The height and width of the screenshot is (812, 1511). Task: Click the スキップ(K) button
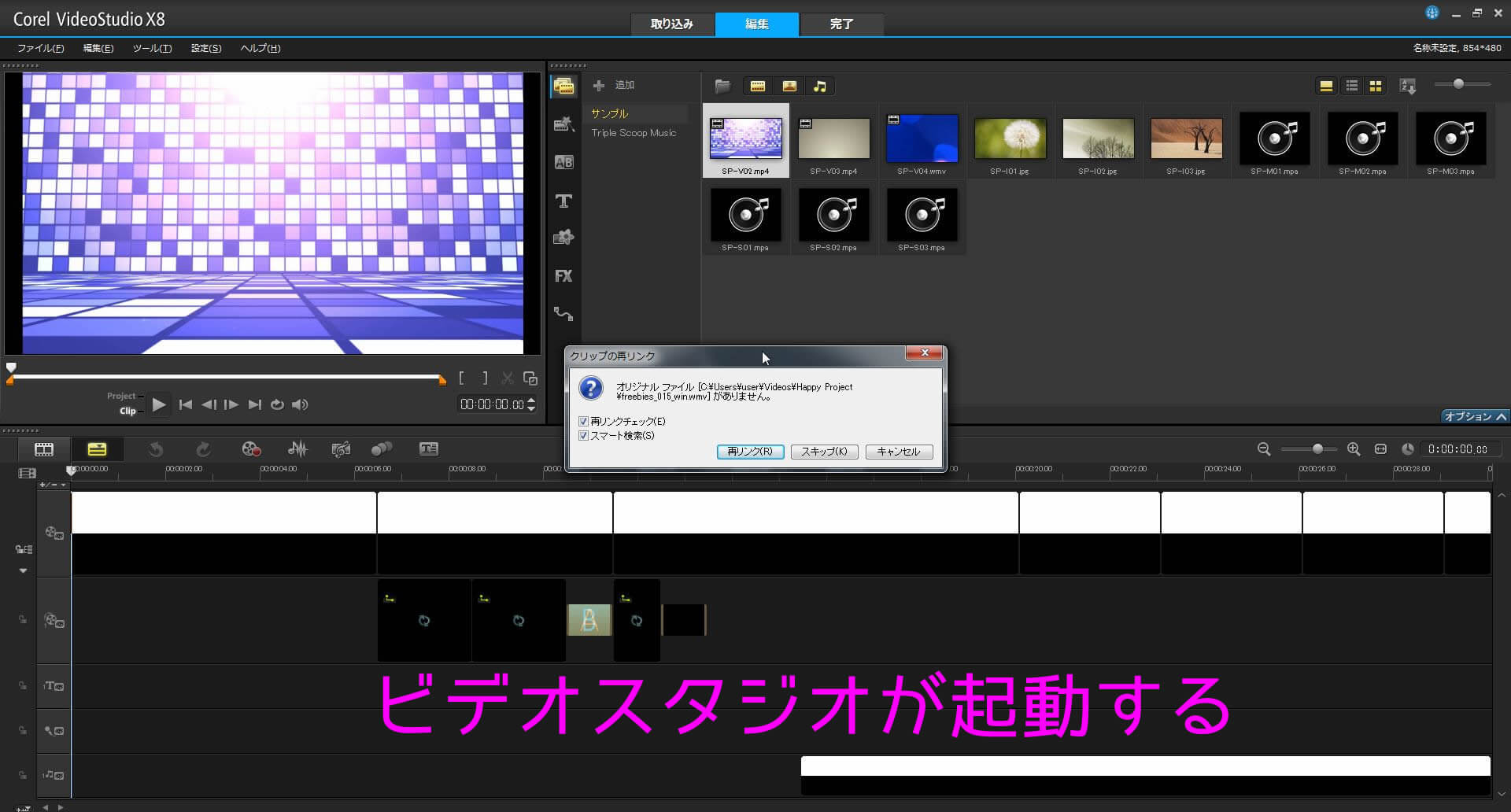click(x=824, y=452)
